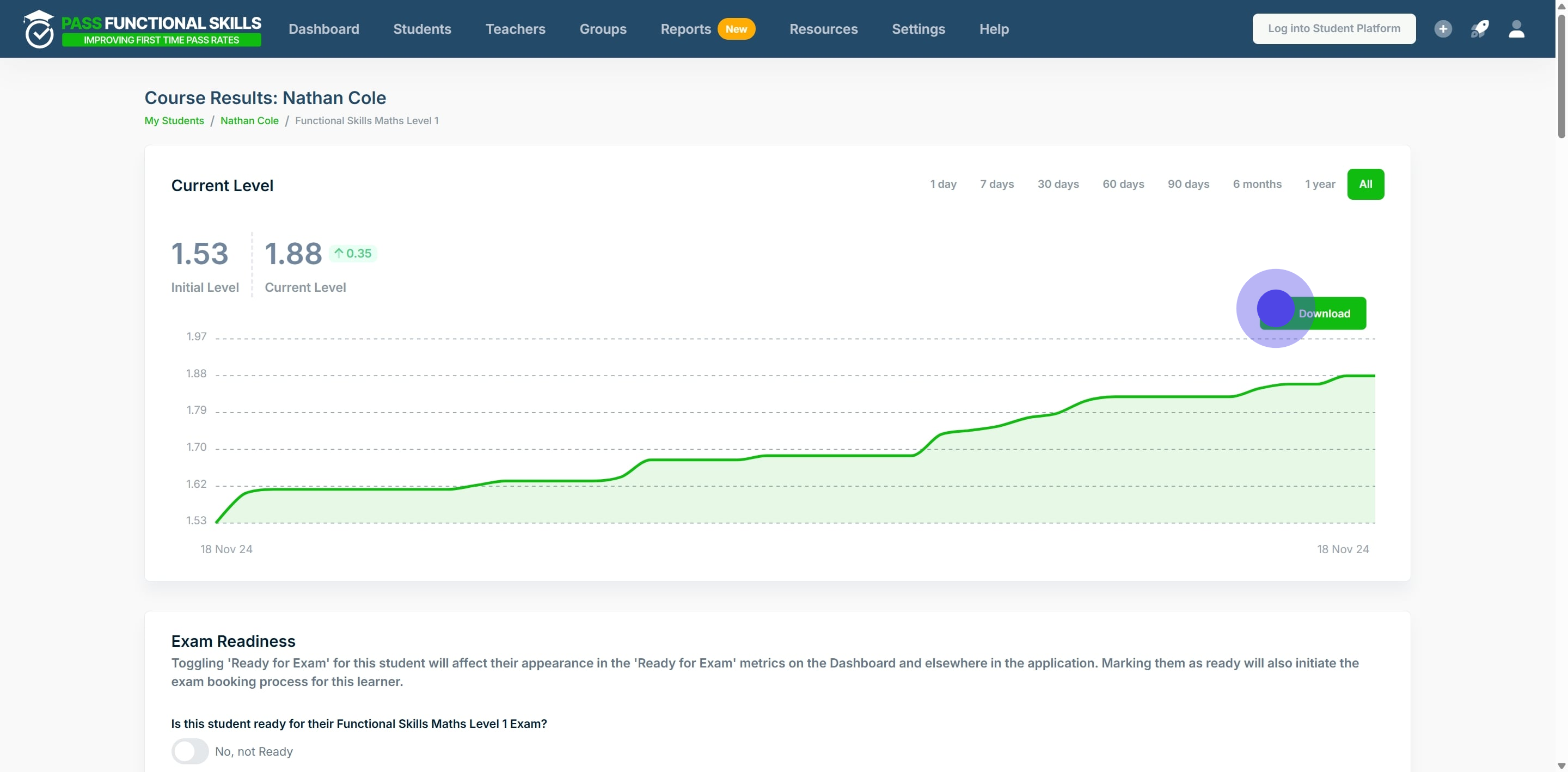The width and height of the screenshot is (1568, 772).
Task: Open the user profile icon
Action: 1516,29
